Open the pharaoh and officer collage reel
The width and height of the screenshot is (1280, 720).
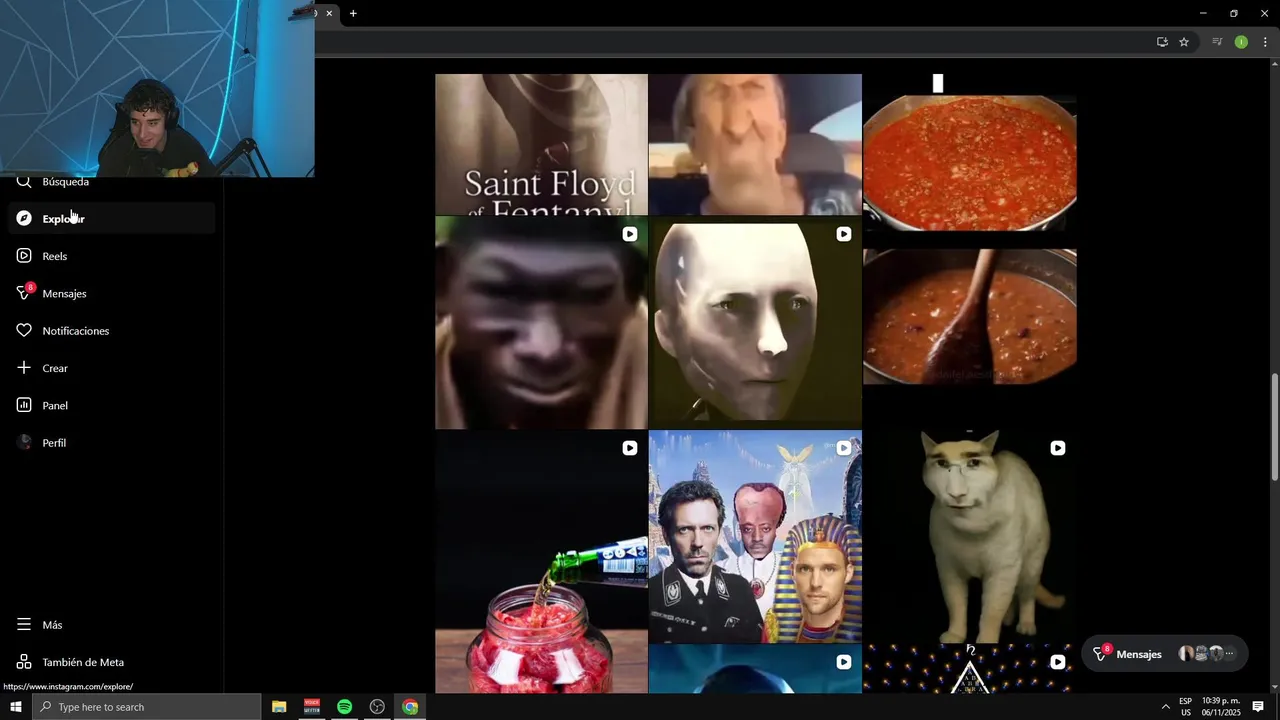[755, 537]
